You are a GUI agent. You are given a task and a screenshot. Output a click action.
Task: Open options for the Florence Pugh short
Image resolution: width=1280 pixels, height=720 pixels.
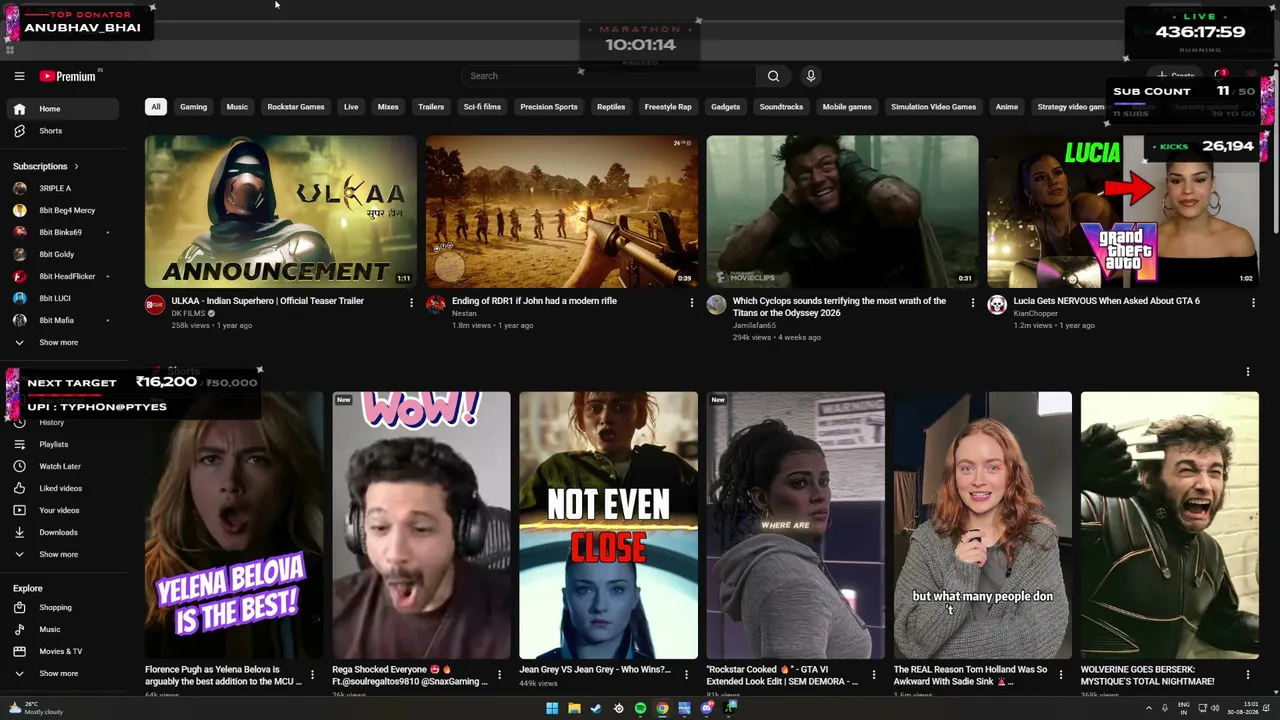pos(312,675)
